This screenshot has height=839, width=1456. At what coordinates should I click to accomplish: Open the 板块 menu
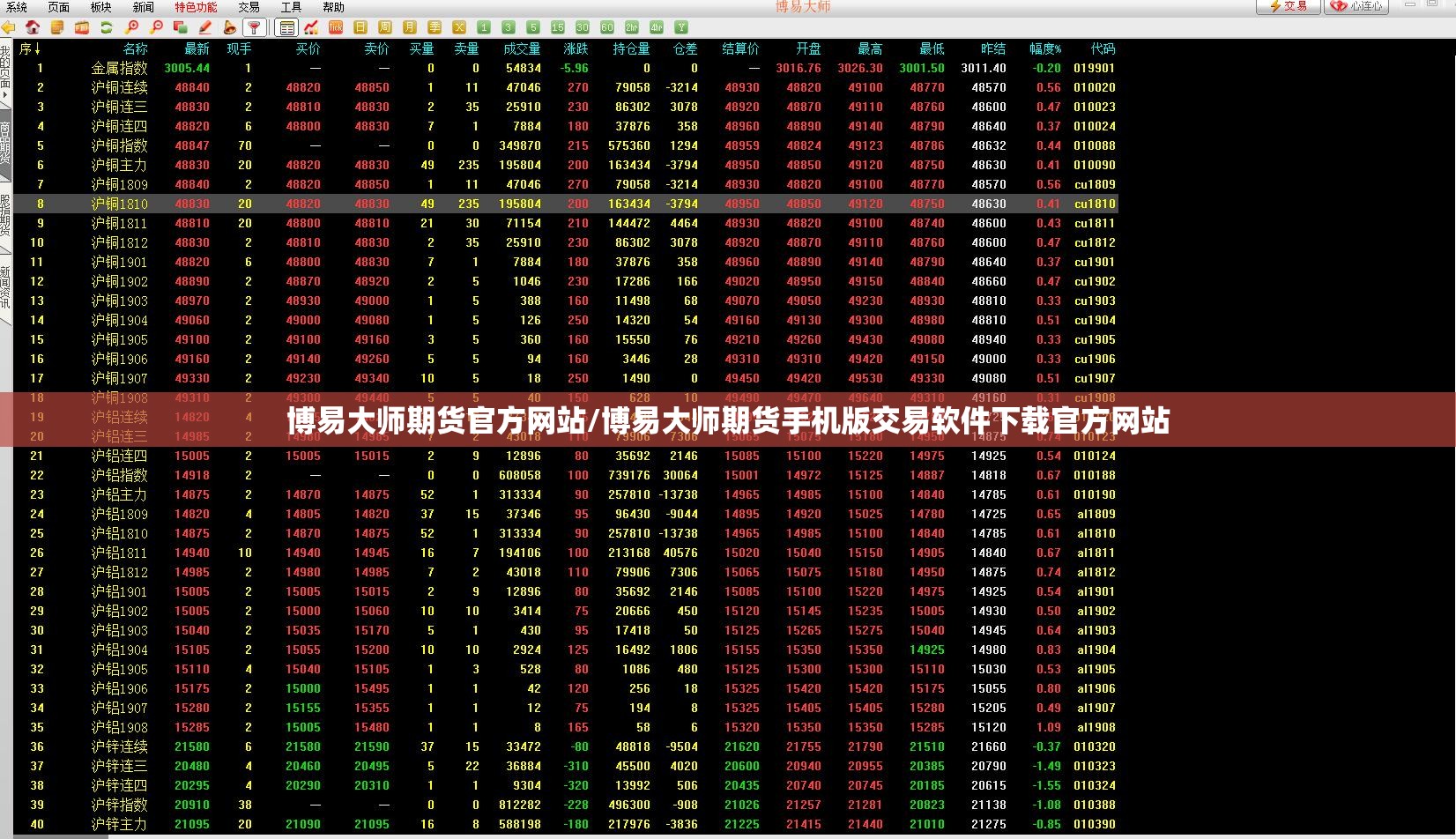[x=101, y=7]
